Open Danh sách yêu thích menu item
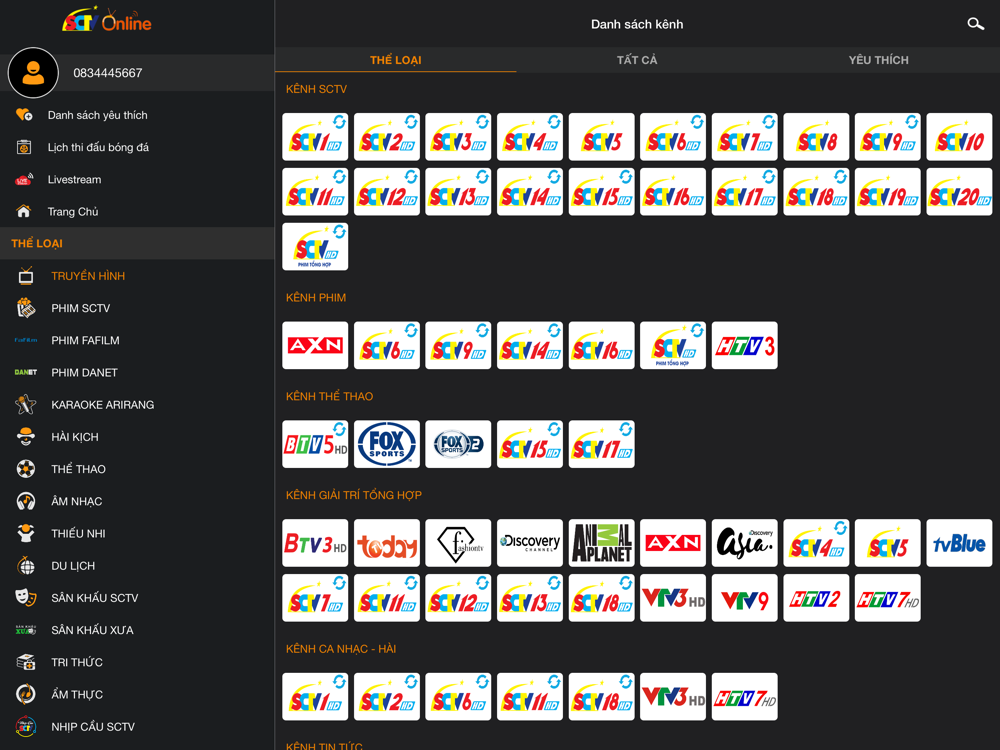This screenshot has height=750, width=1000. pyautogui.click(x=137, y=115)
